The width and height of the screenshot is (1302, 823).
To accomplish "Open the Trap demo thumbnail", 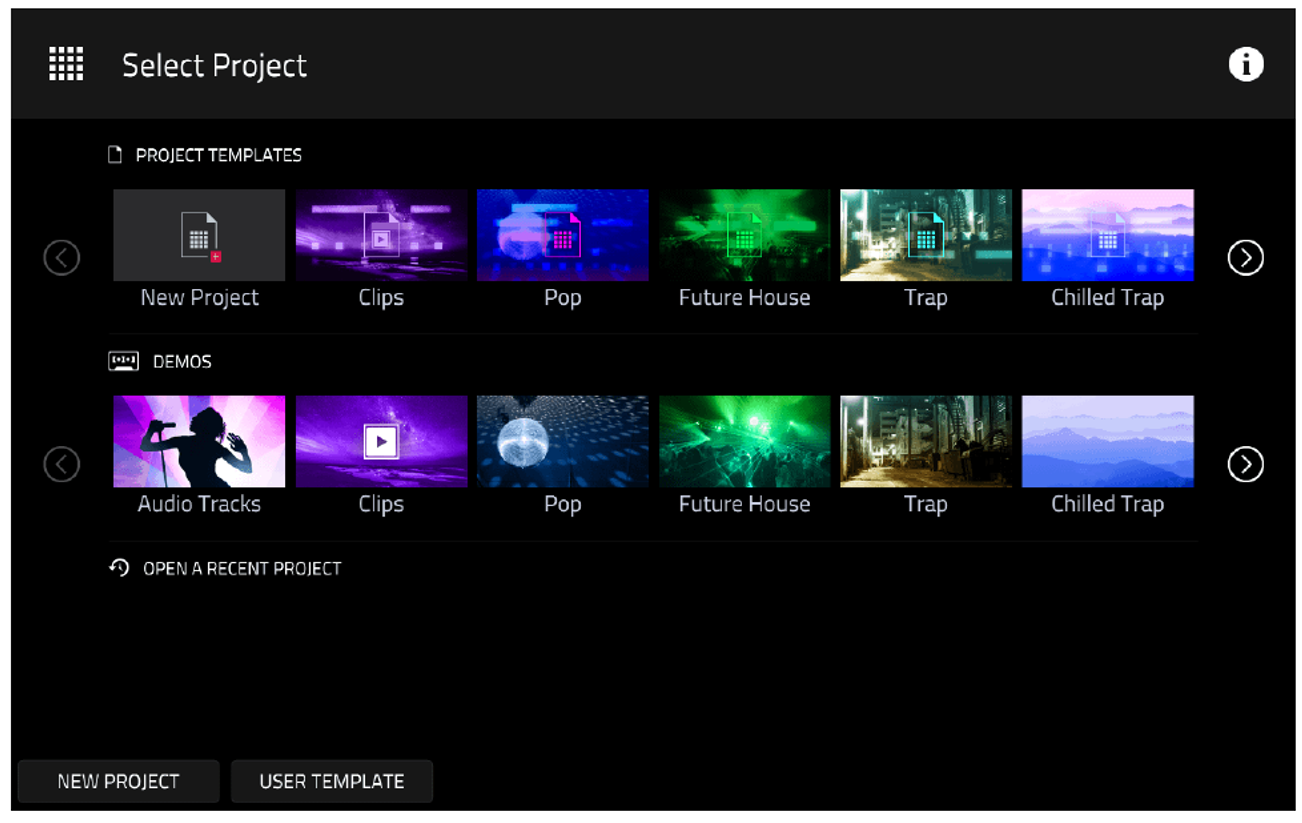I will (926, 442).
